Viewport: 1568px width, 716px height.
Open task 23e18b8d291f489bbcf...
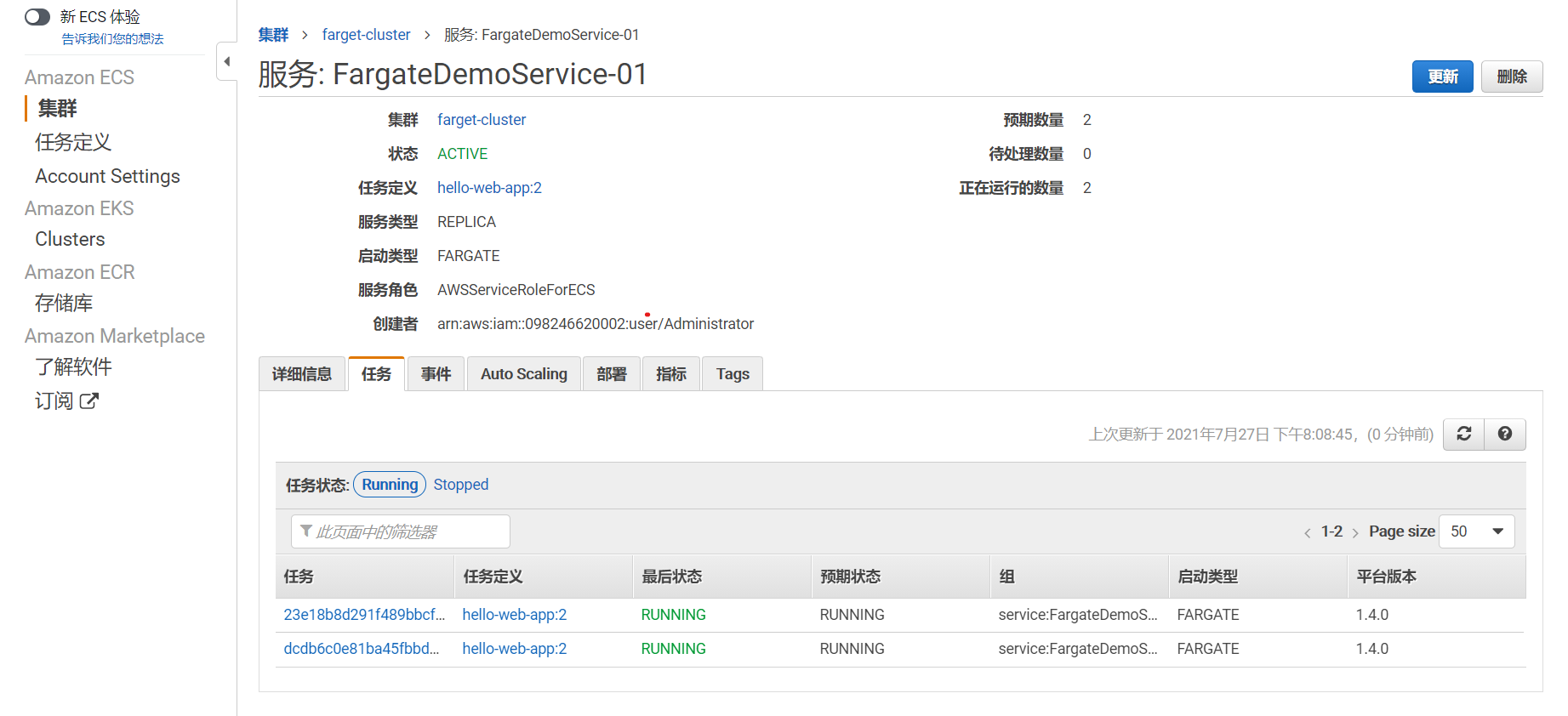pyautogui.click(x=364, y=615)
